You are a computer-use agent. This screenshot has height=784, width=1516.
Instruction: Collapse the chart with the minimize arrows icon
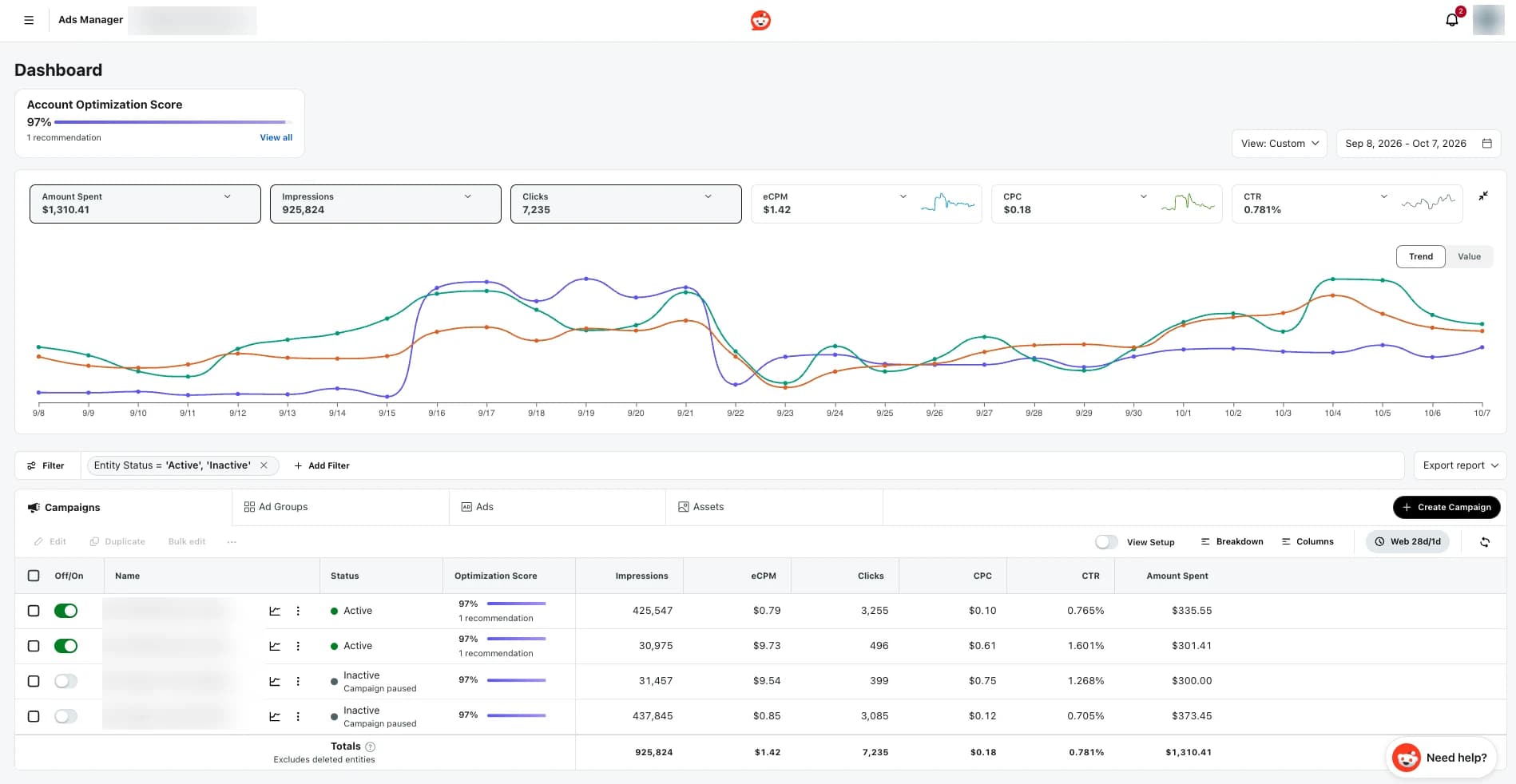(1483, 196)
